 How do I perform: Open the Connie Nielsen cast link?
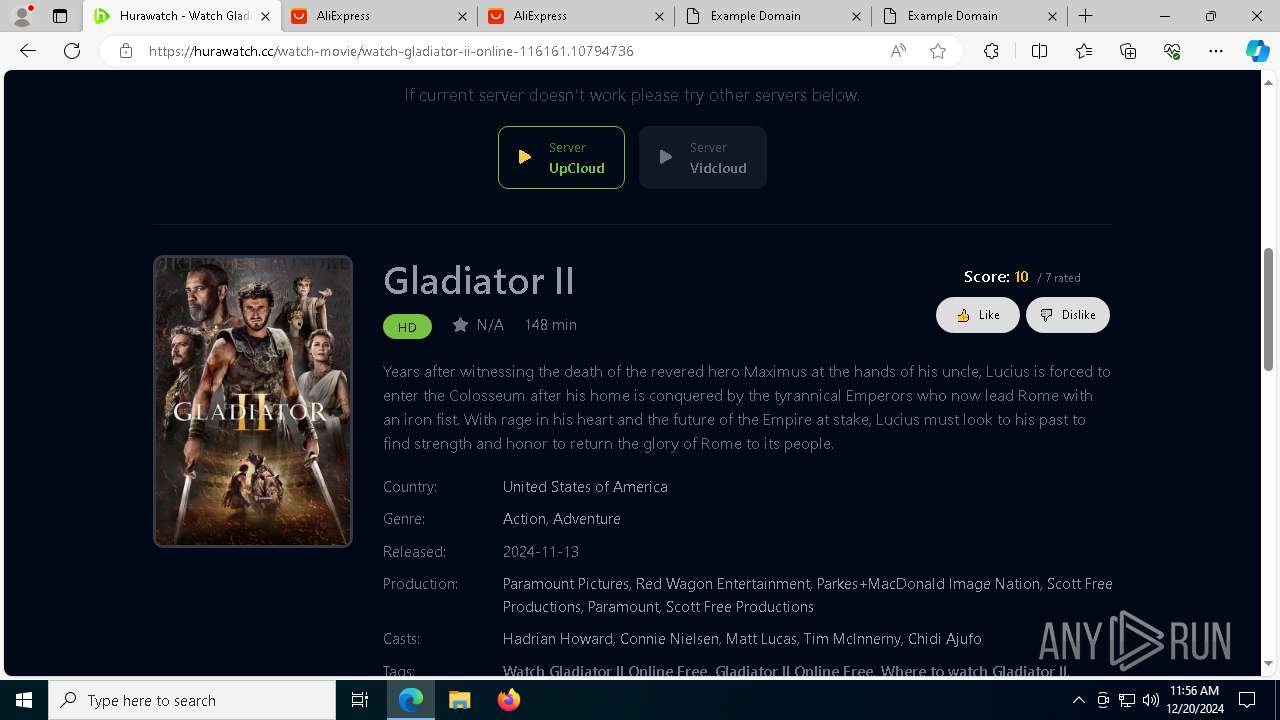coord(669,639)
